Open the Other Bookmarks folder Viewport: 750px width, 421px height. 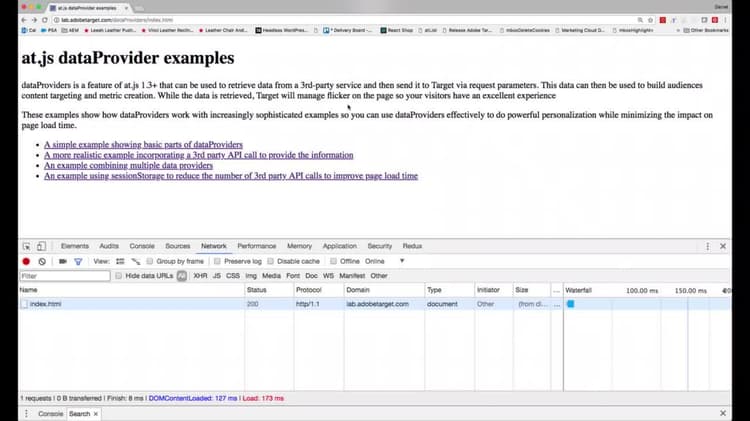click(706, 30)
